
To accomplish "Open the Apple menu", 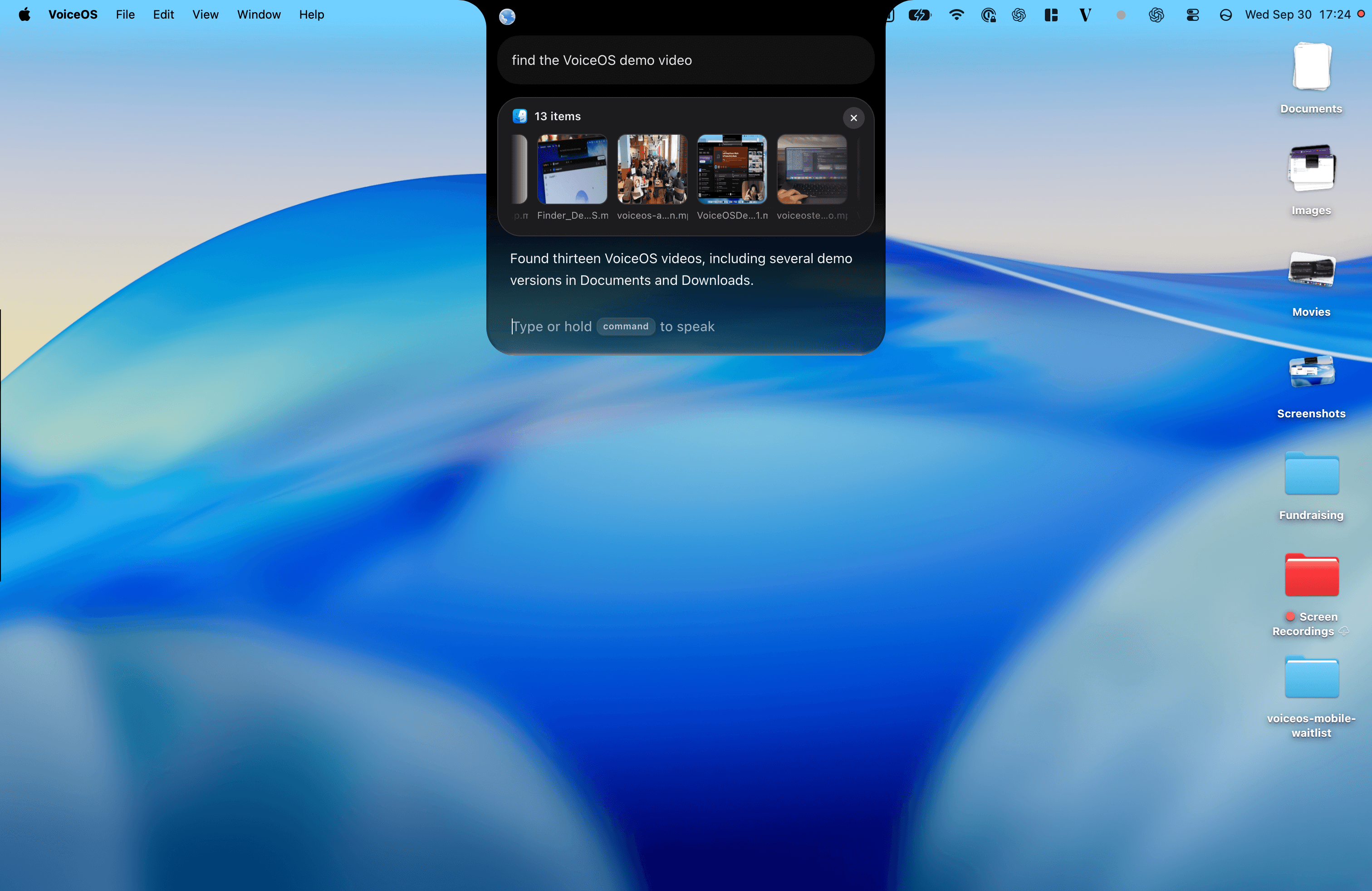I will tap(24, 15).
